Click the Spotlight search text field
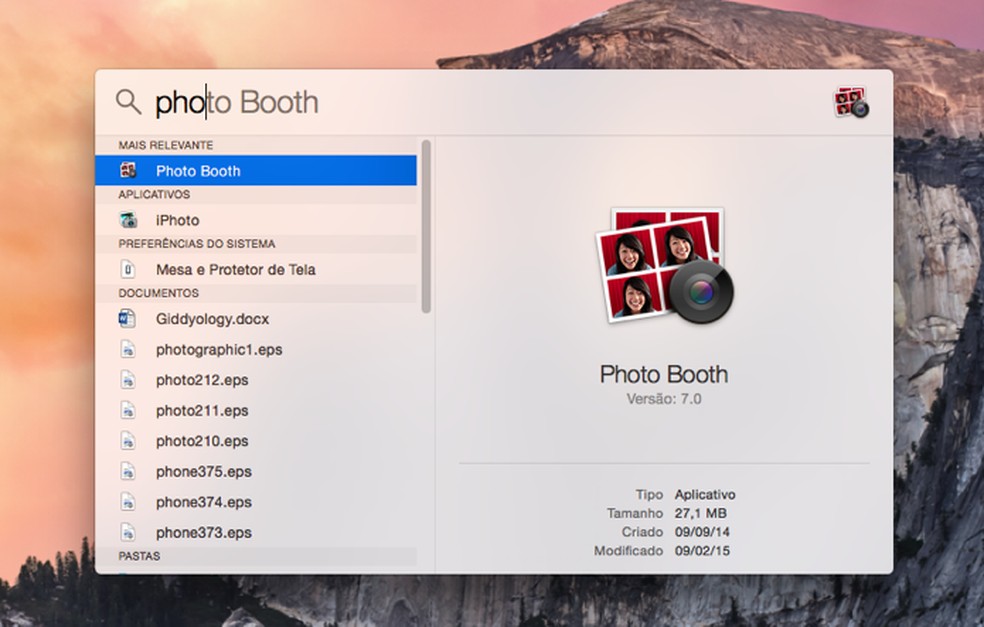The image size is (984, 627). (489, 102)
